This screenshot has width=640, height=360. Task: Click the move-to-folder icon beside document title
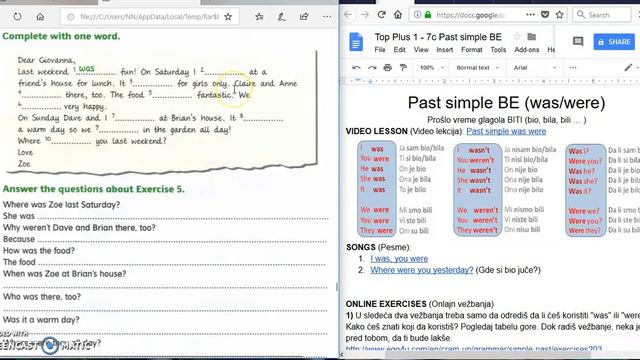531,37
